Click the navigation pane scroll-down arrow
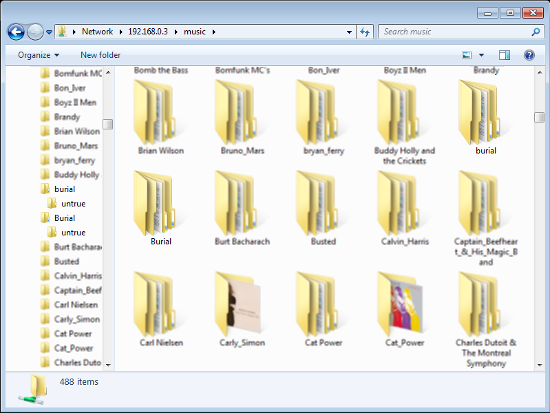The image size is (550, 413). (x=108, y=365)
